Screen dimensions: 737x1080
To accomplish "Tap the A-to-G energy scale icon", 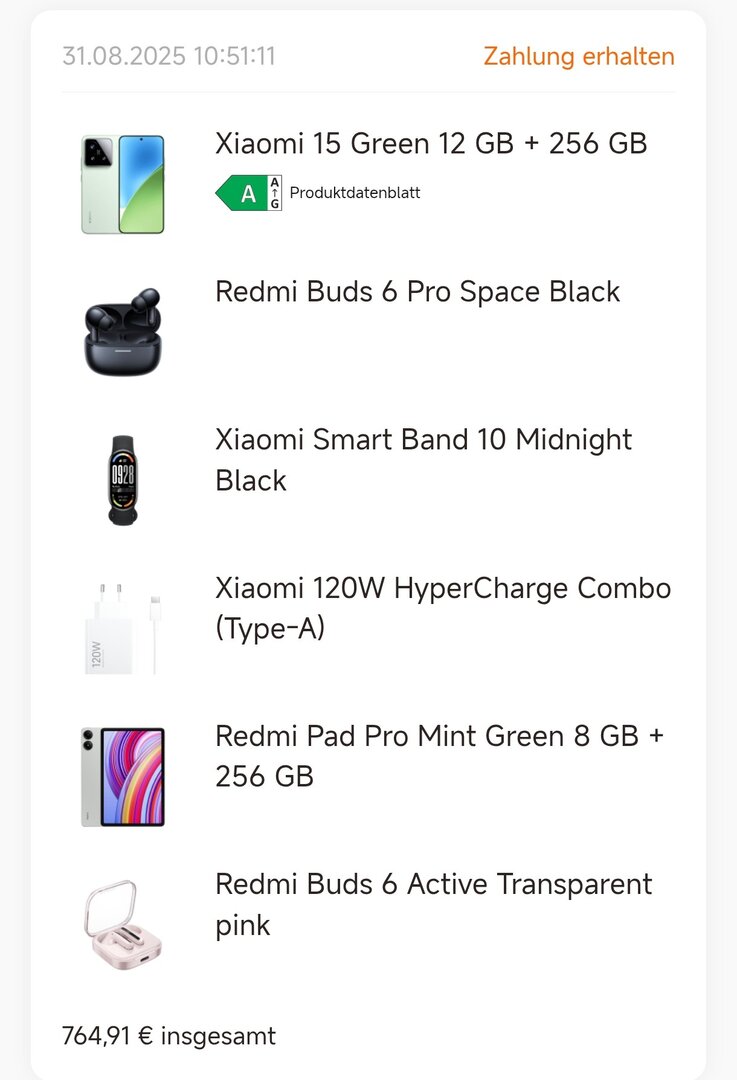I will click(275, 193).
